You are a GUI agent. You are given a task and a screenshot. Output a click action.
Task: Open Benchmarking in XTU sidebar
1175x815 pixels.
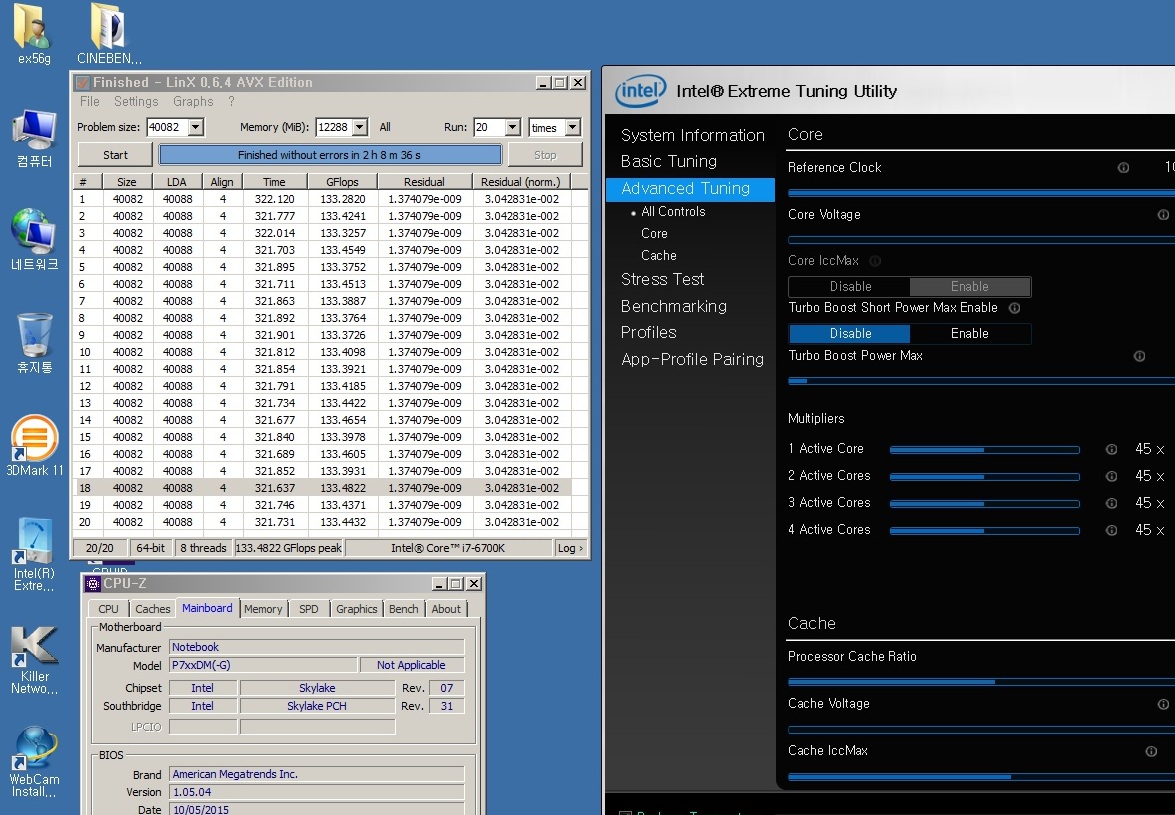click(674, 306)
